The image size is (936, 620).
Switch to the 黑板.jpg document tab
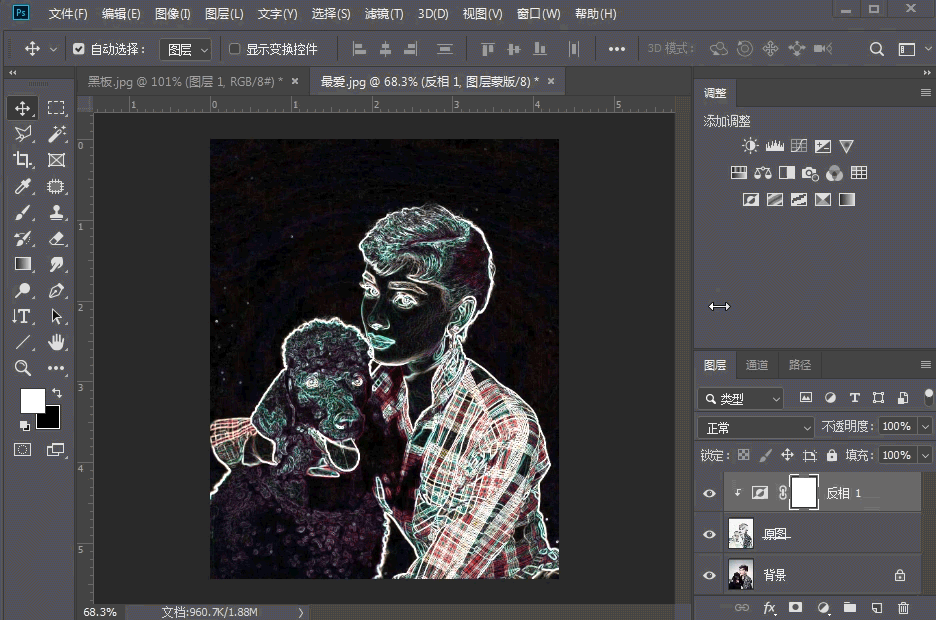(185, 81)
